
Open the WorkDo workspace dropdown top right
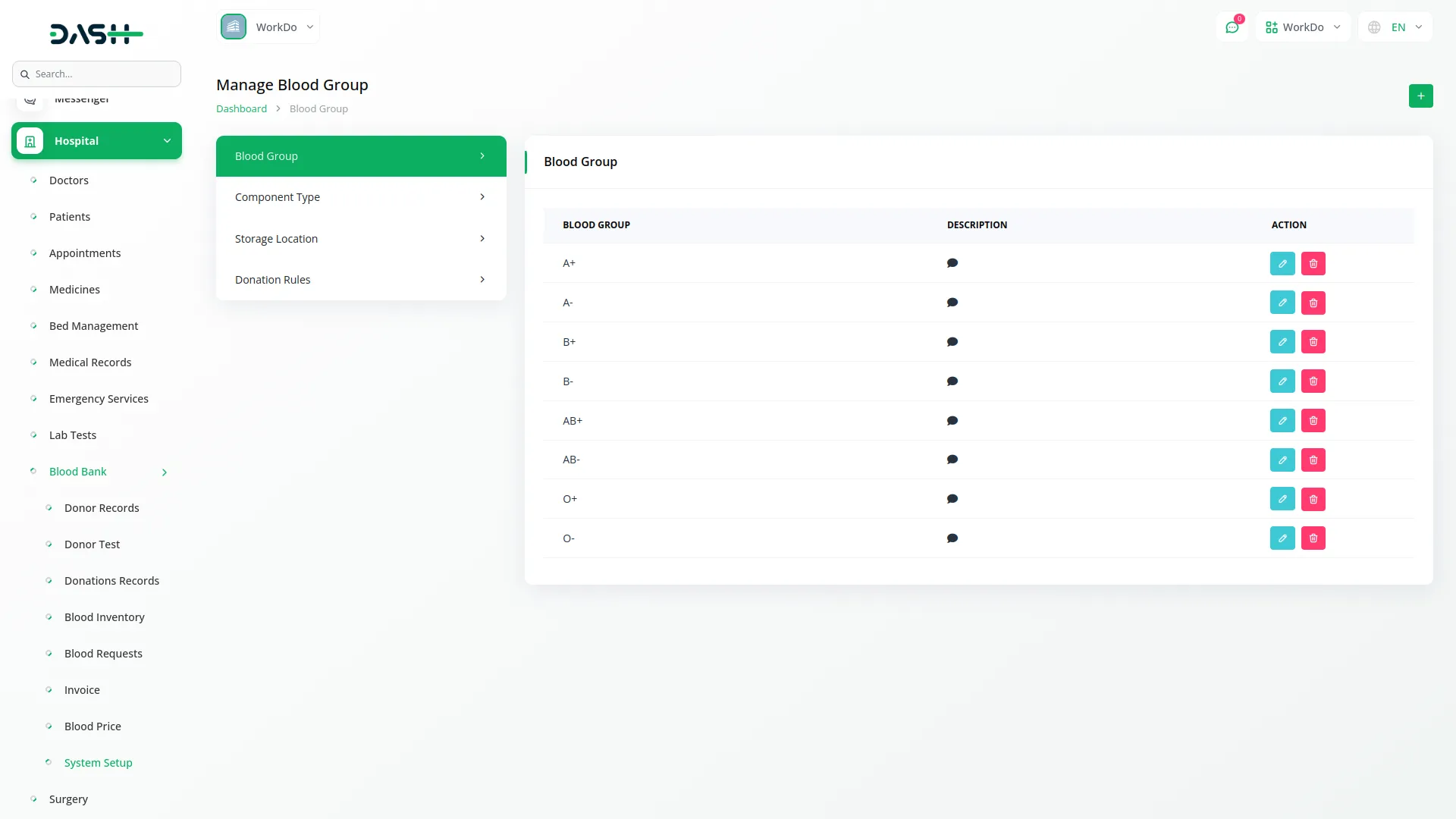pyautogui.click(x=1303, y=27)
